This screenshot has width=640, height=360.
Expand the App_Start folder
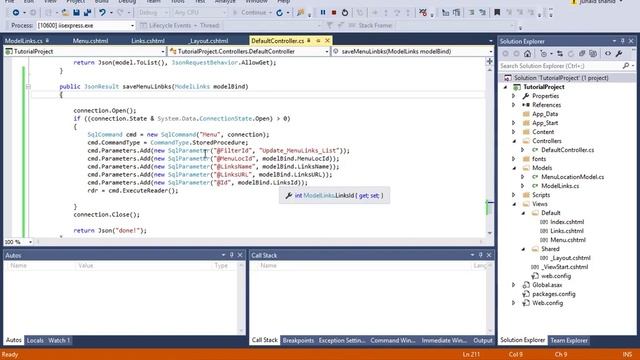tap(514, 123)
